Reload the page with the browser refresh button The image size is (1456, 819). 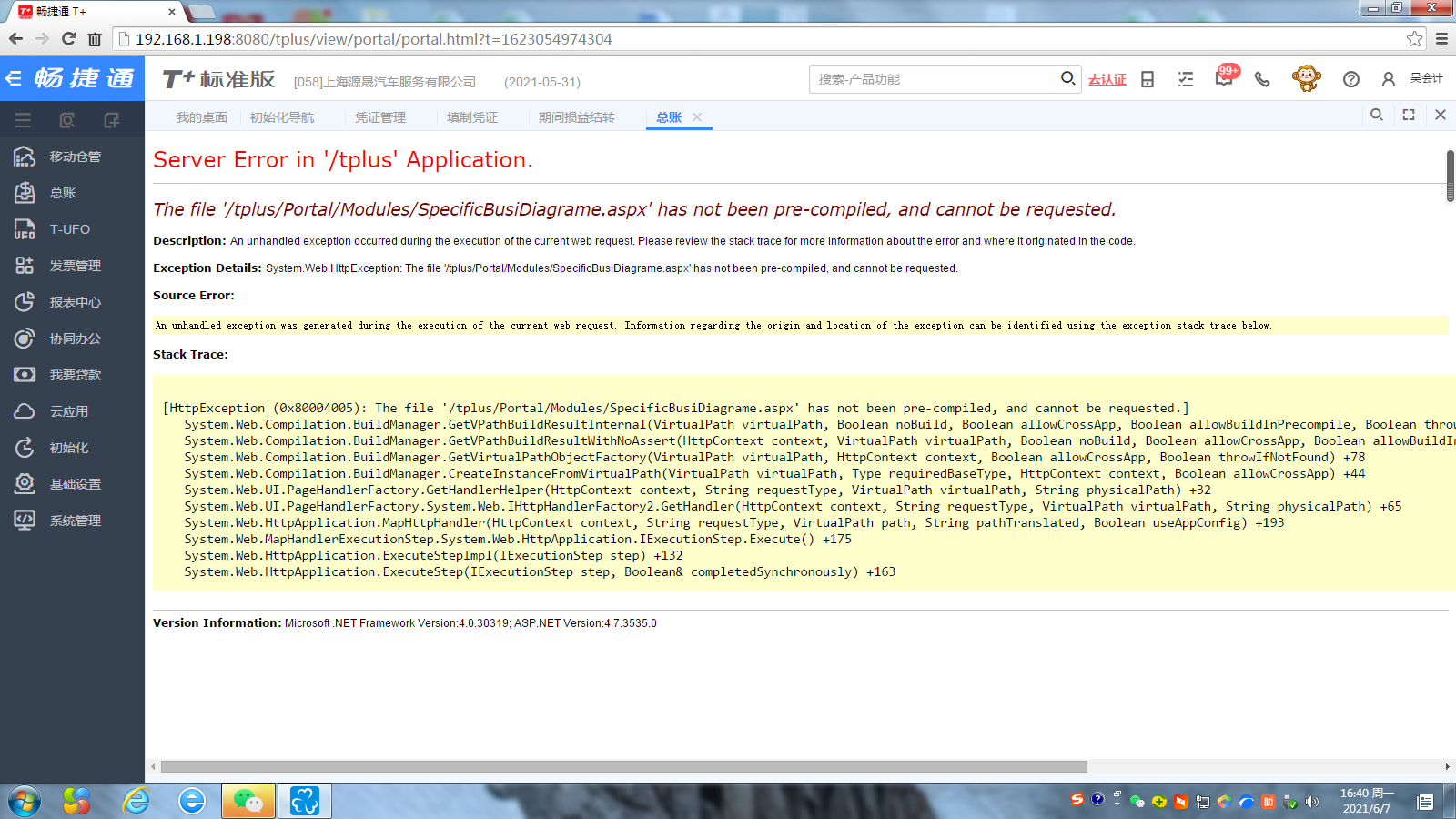click(x=68, y=38)
